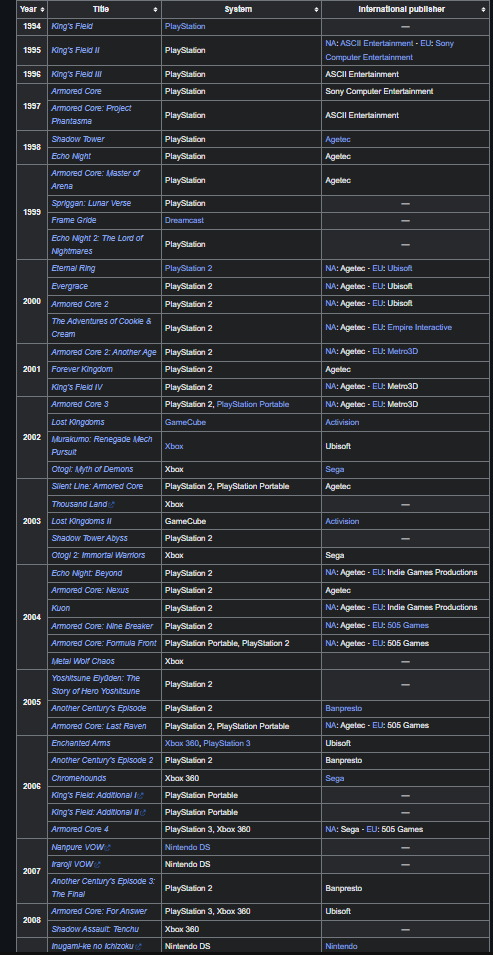Open The Adventures of Cookie & Cream

point(101,327)
